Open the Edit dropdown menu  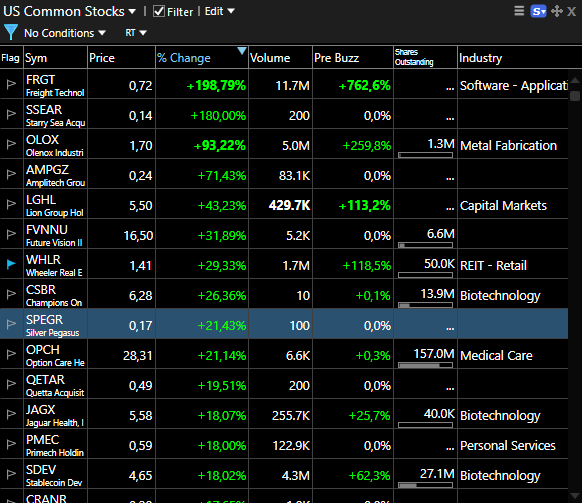[219, 11]
